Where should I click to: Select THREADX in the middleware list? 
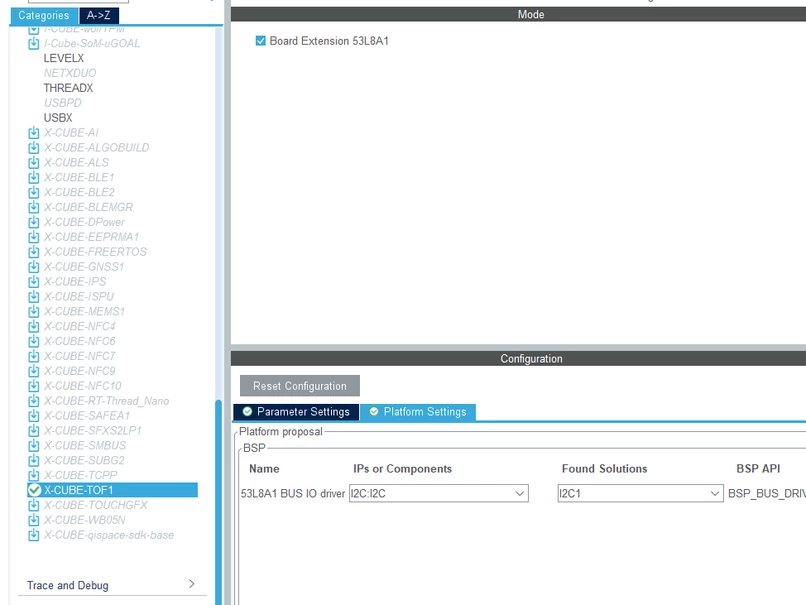(x=68, y=88)
